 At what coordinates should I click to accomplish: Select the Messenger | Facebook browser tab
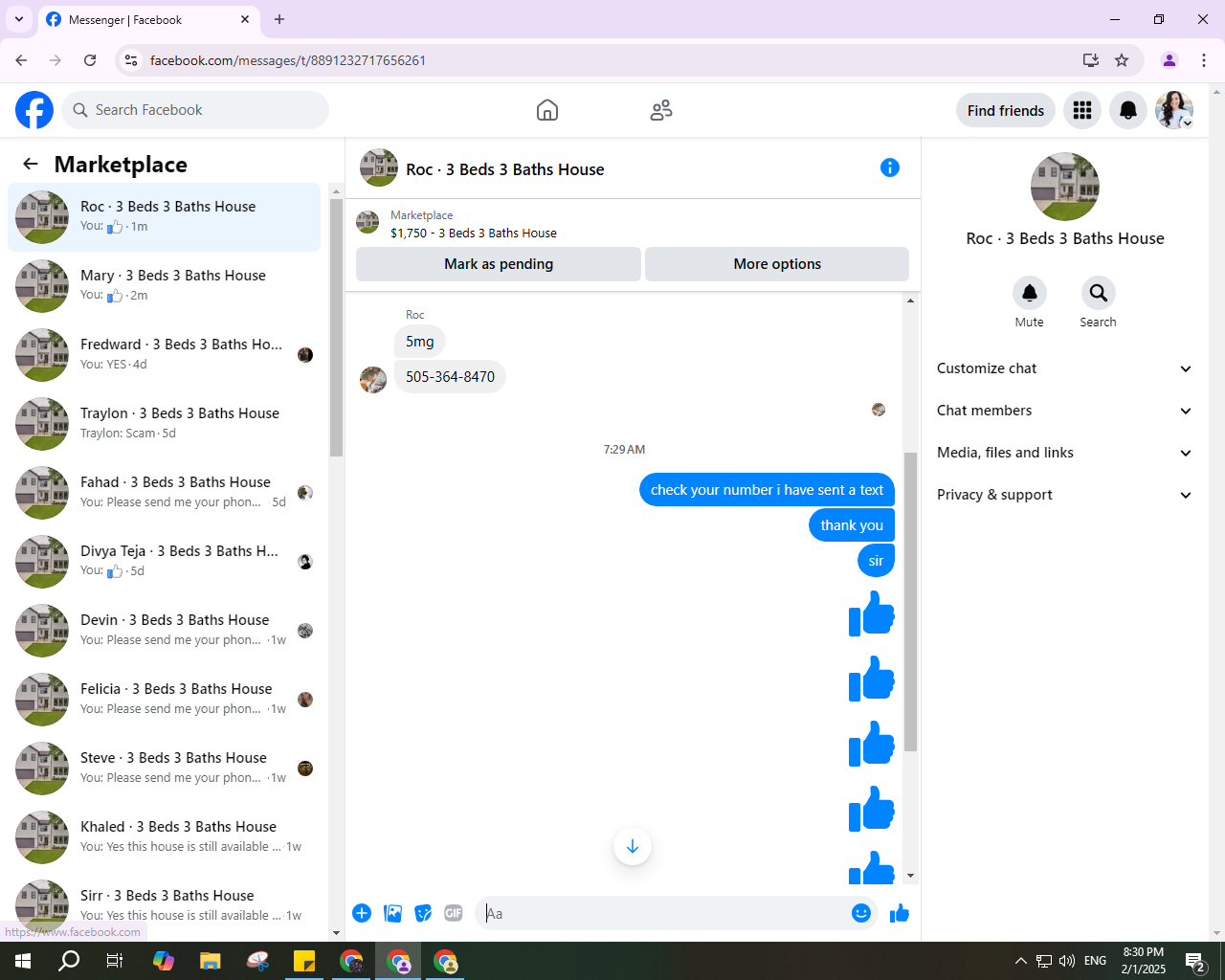click(148, 19)
